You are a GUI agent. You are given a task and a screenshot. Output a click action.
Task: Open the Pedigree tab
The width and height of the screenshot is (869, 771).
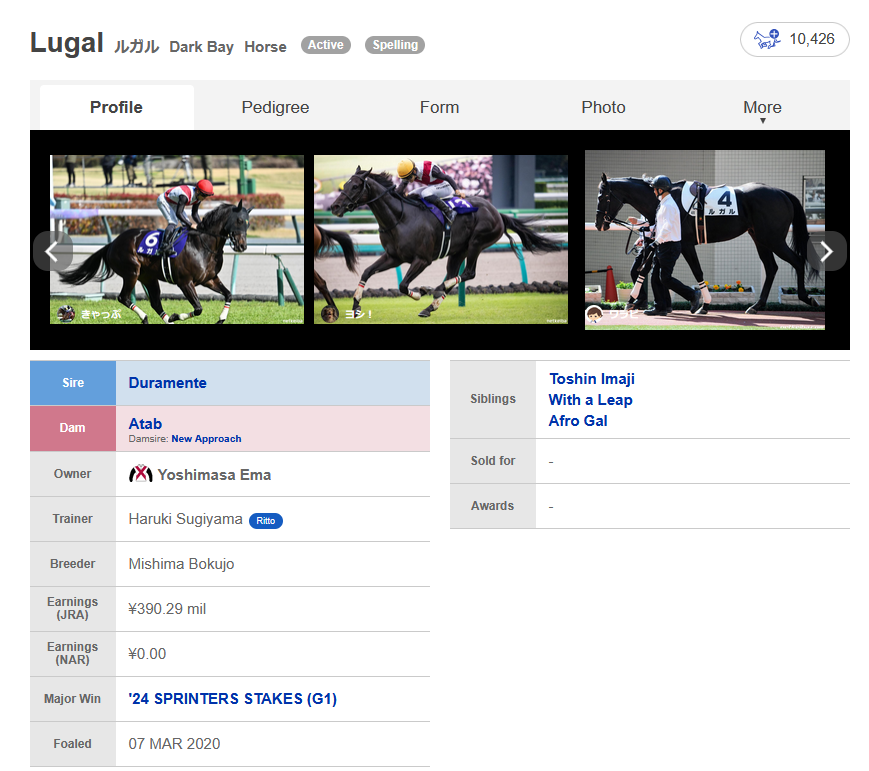coord(275,107)
